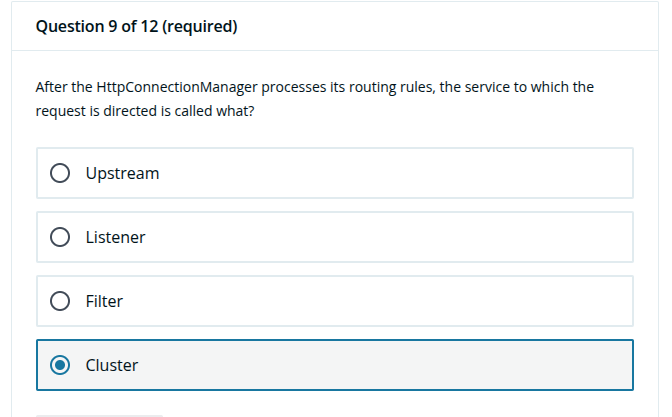Click the selected Cluster radio button
This screenshot has width=672, height=417.
click(60, 365)
